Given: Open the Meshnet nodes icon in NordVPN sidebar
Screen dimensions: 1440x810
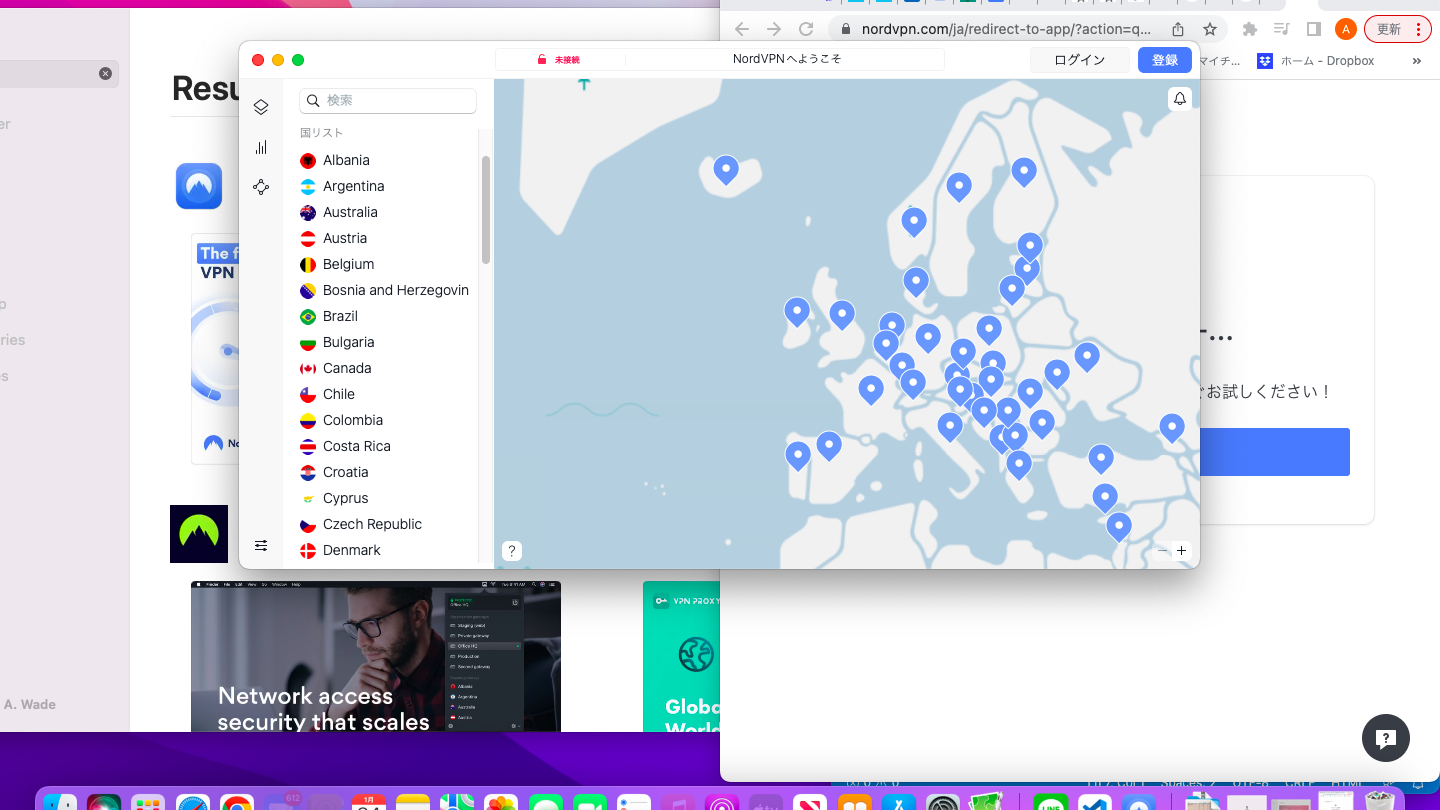Looking at the screenshot, I should (261, 187).
